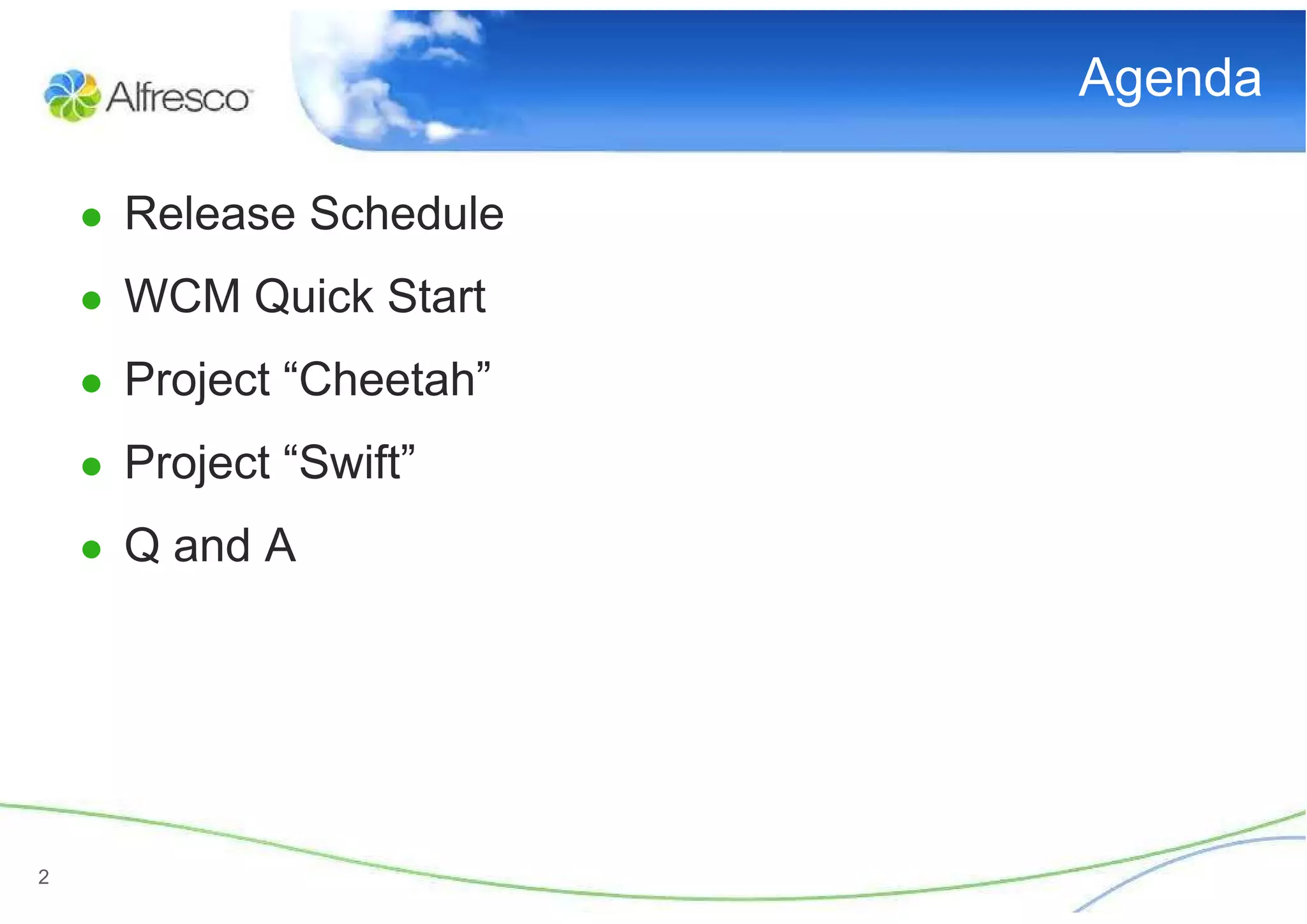Click the Project “Cheetah” bullet text
The image size is (1307, 924).
308,380
